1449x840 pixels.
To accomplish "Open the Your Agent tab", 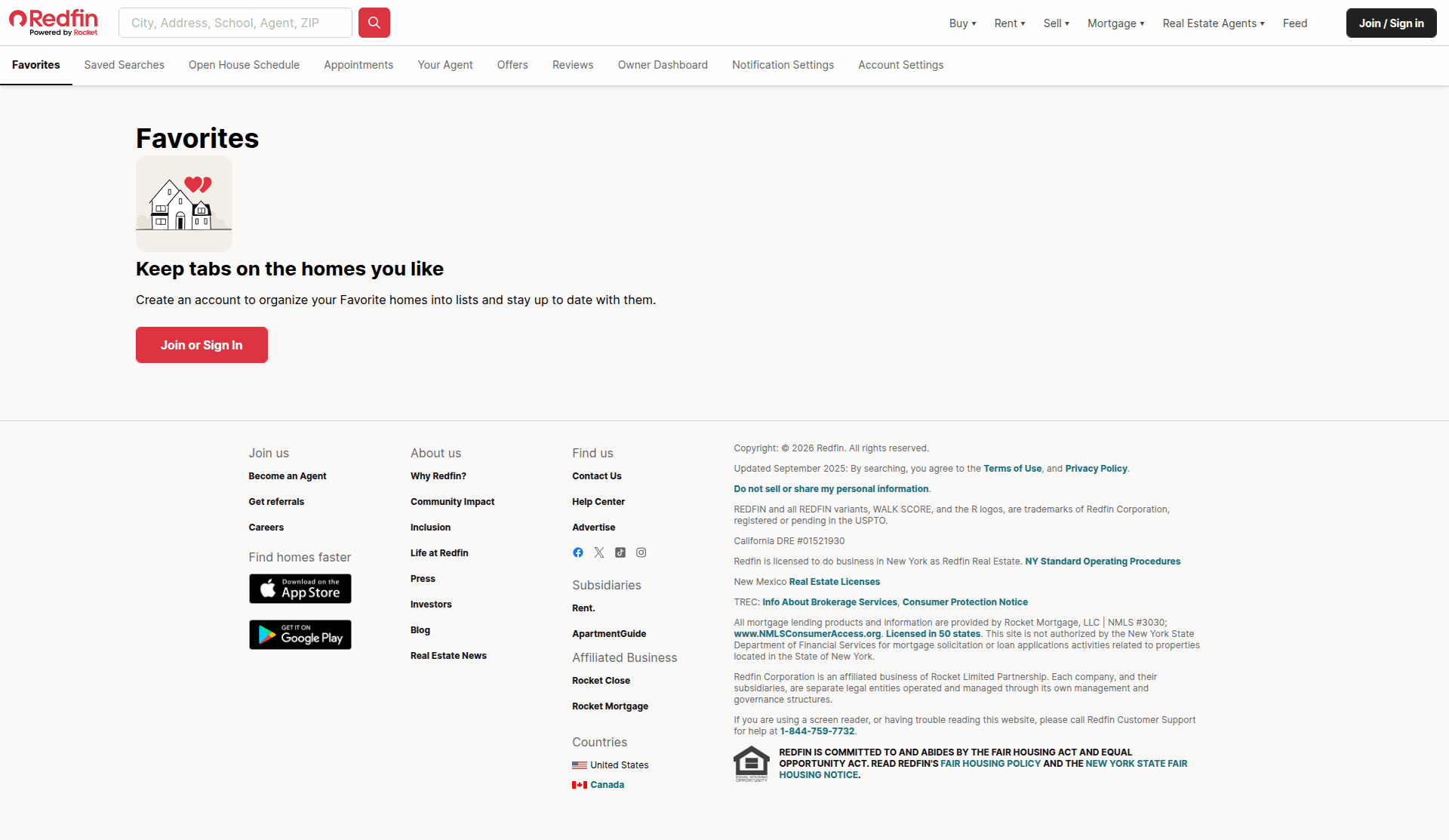I will (445, 65).
